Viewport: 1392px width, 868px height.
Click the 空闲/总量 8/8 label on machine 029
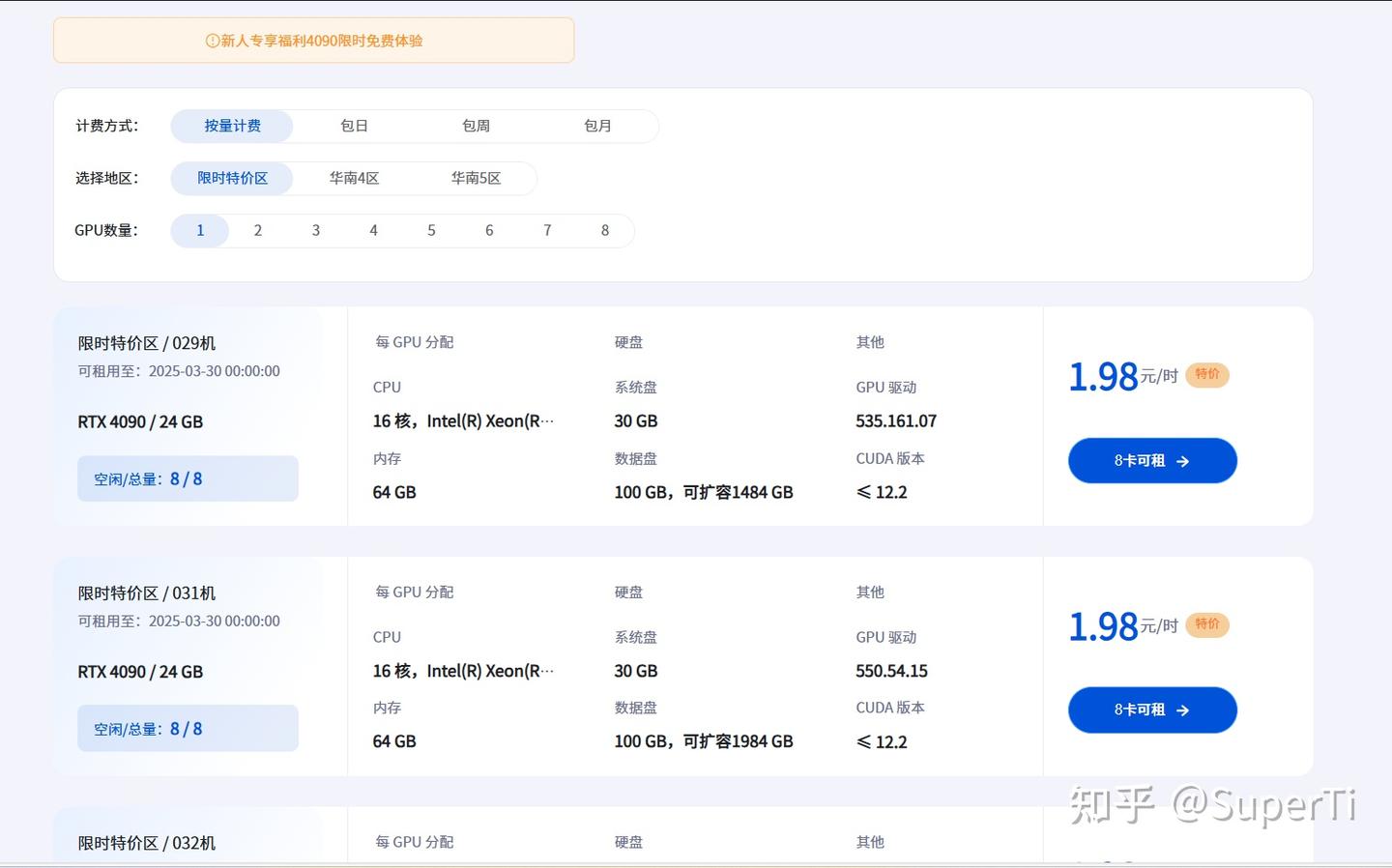tap(147, 477)
